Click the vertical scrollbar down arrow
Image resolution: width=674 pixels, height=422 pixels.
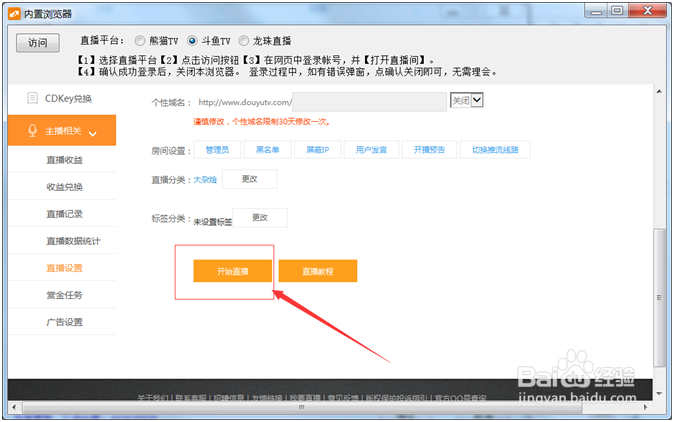659,393
